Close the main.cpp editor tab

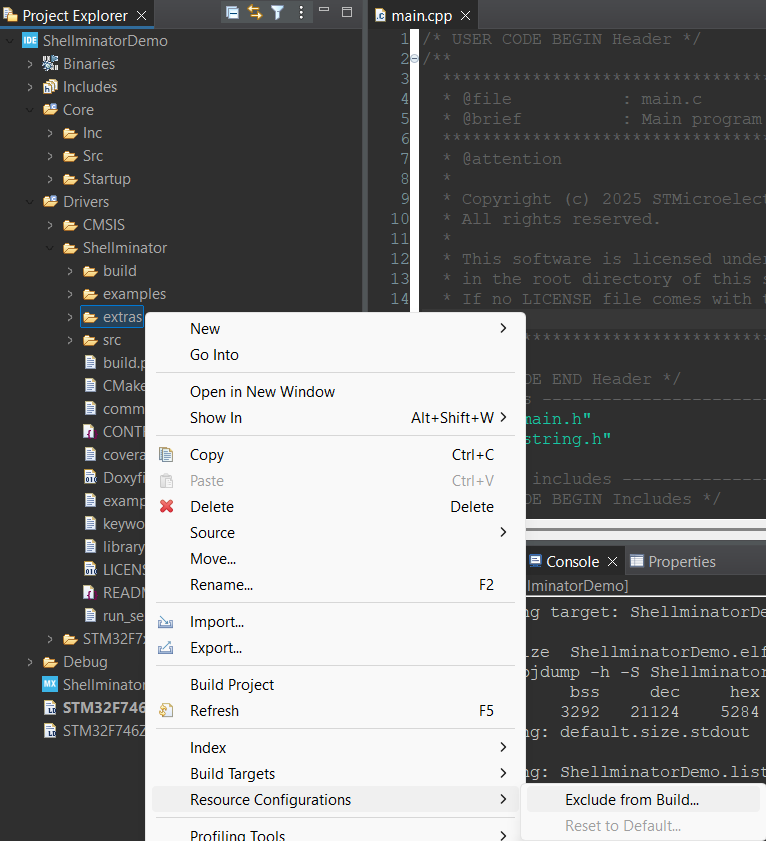click(466, 16)
